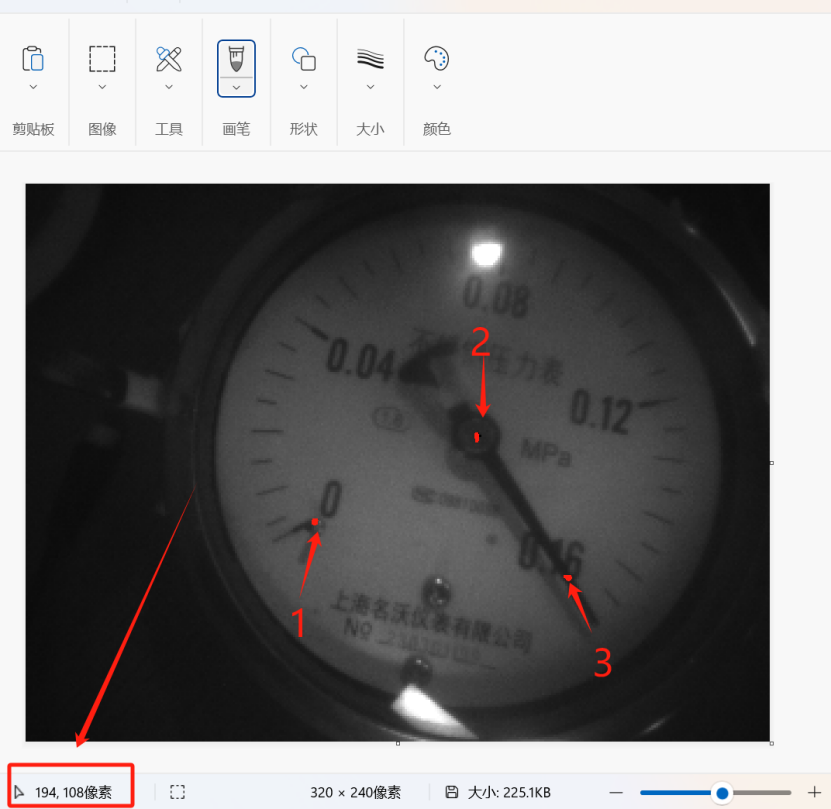The height and width of the screenshot is (809, 831).
Task: Open the Colors palette icon
Action: point(437,58)
